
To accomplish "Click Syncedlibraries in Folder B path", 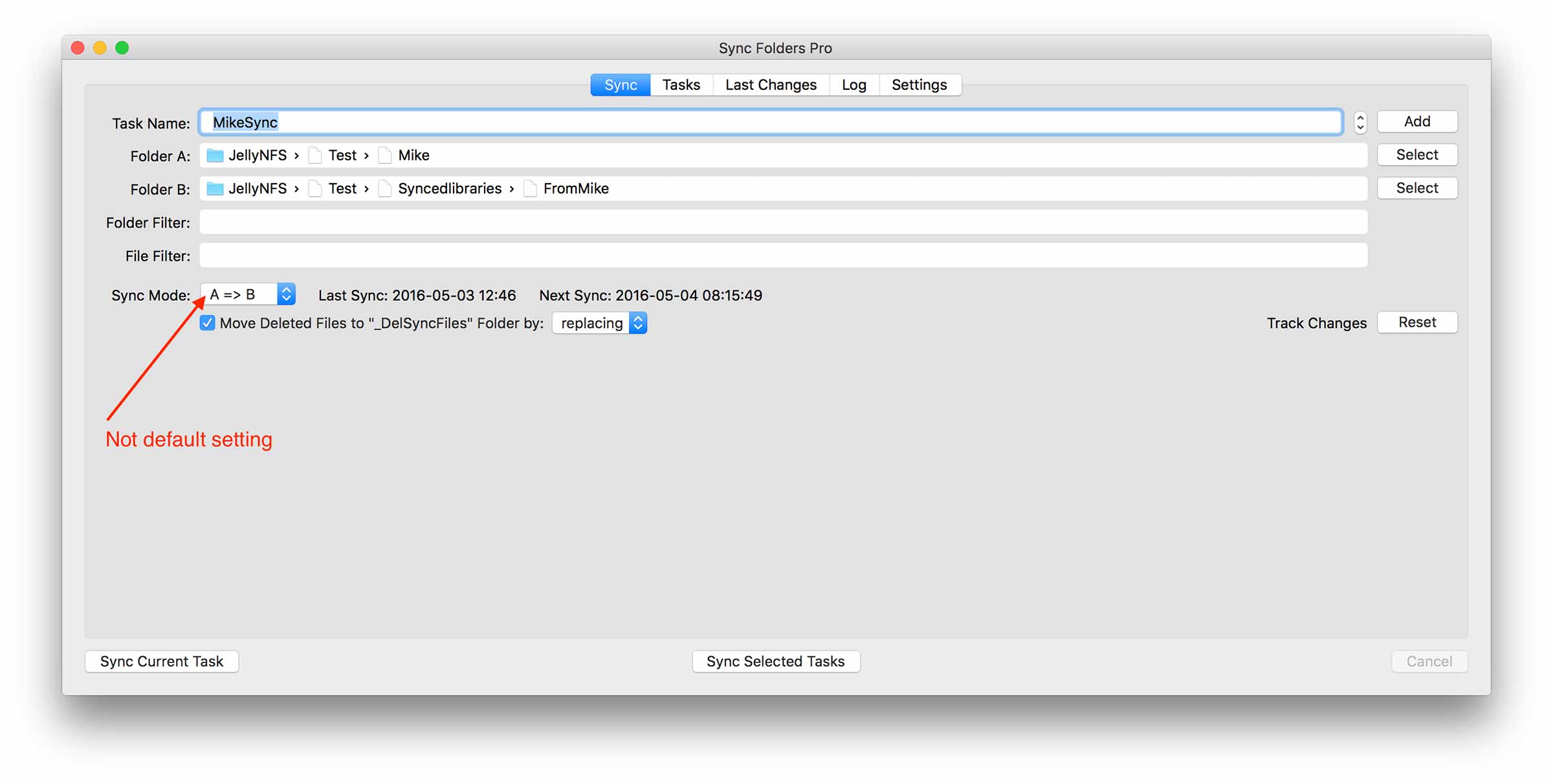I will [x=450, y=189].
